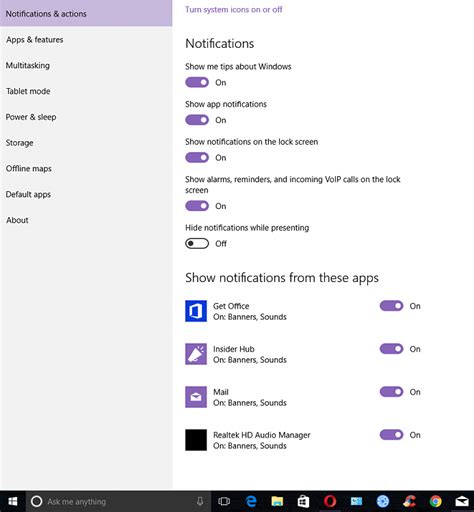Click the Insider Hub app icon
Image resolution: width=474 pixels, height=512 pixels.
pyautogui.click(x=196, y=354)
